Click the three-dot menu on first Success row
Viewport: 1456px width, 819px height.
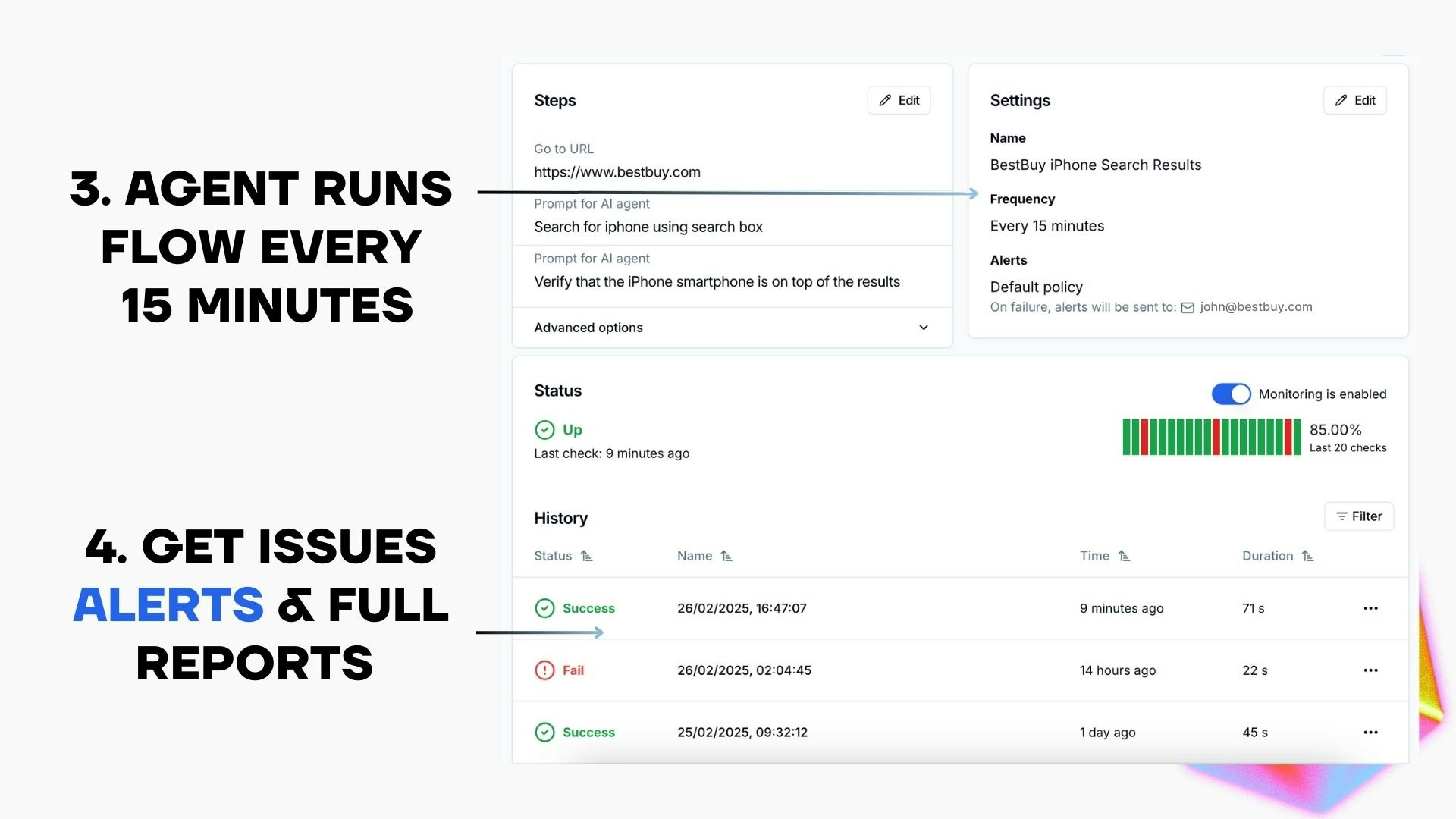(1370, 608)
